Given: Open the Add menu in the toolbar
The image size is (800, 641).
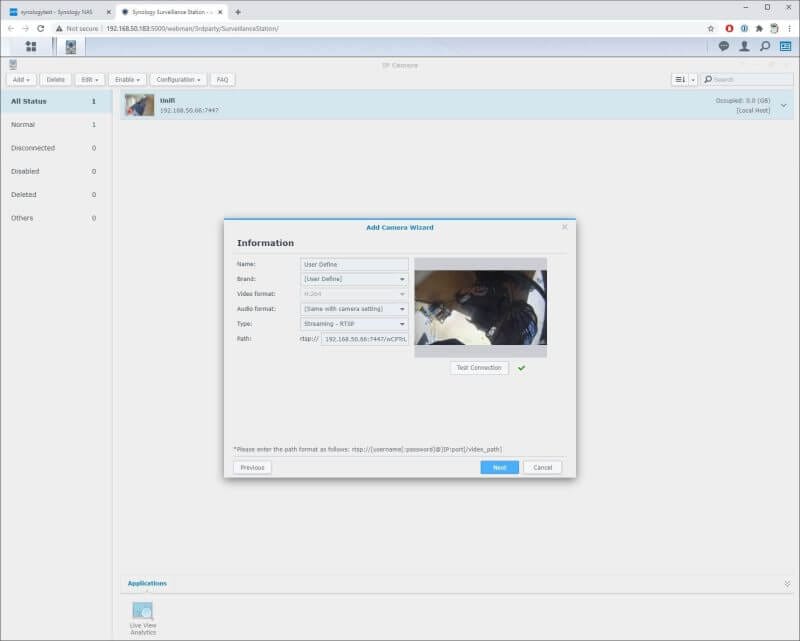Looking at the screenshot, I should coord(20,79).
